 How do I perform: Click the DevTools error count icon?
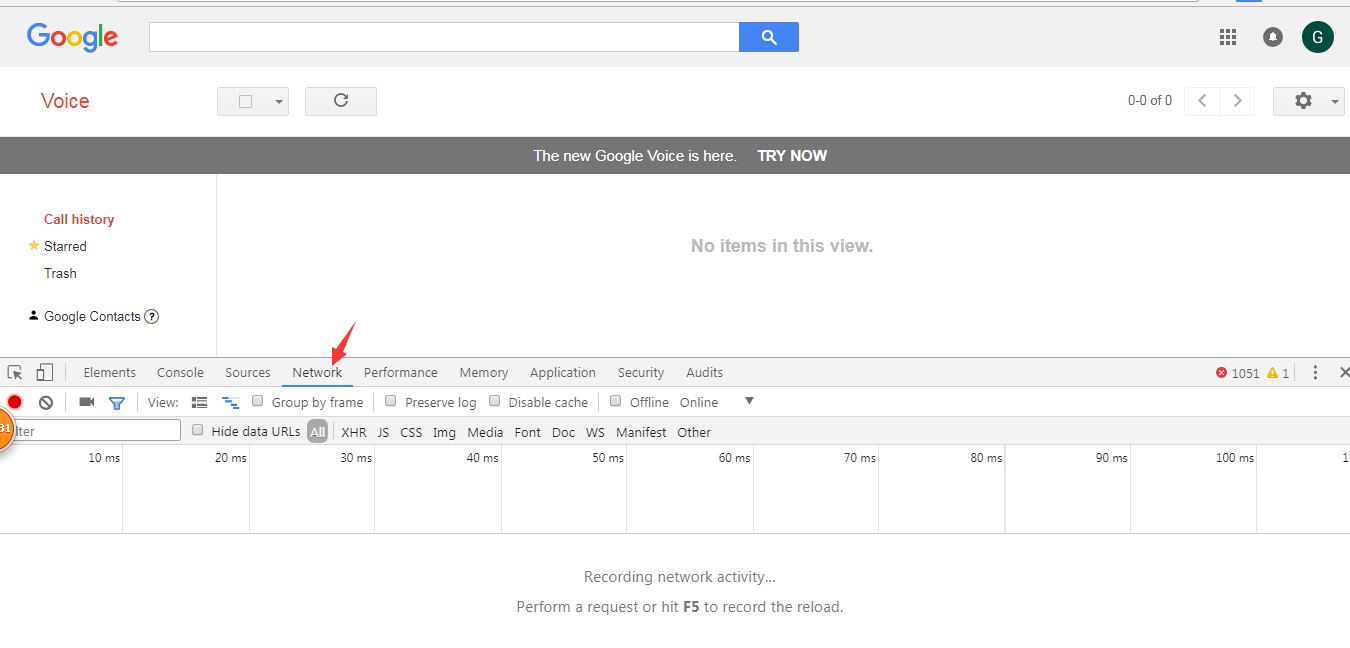tap(1221, 373)
